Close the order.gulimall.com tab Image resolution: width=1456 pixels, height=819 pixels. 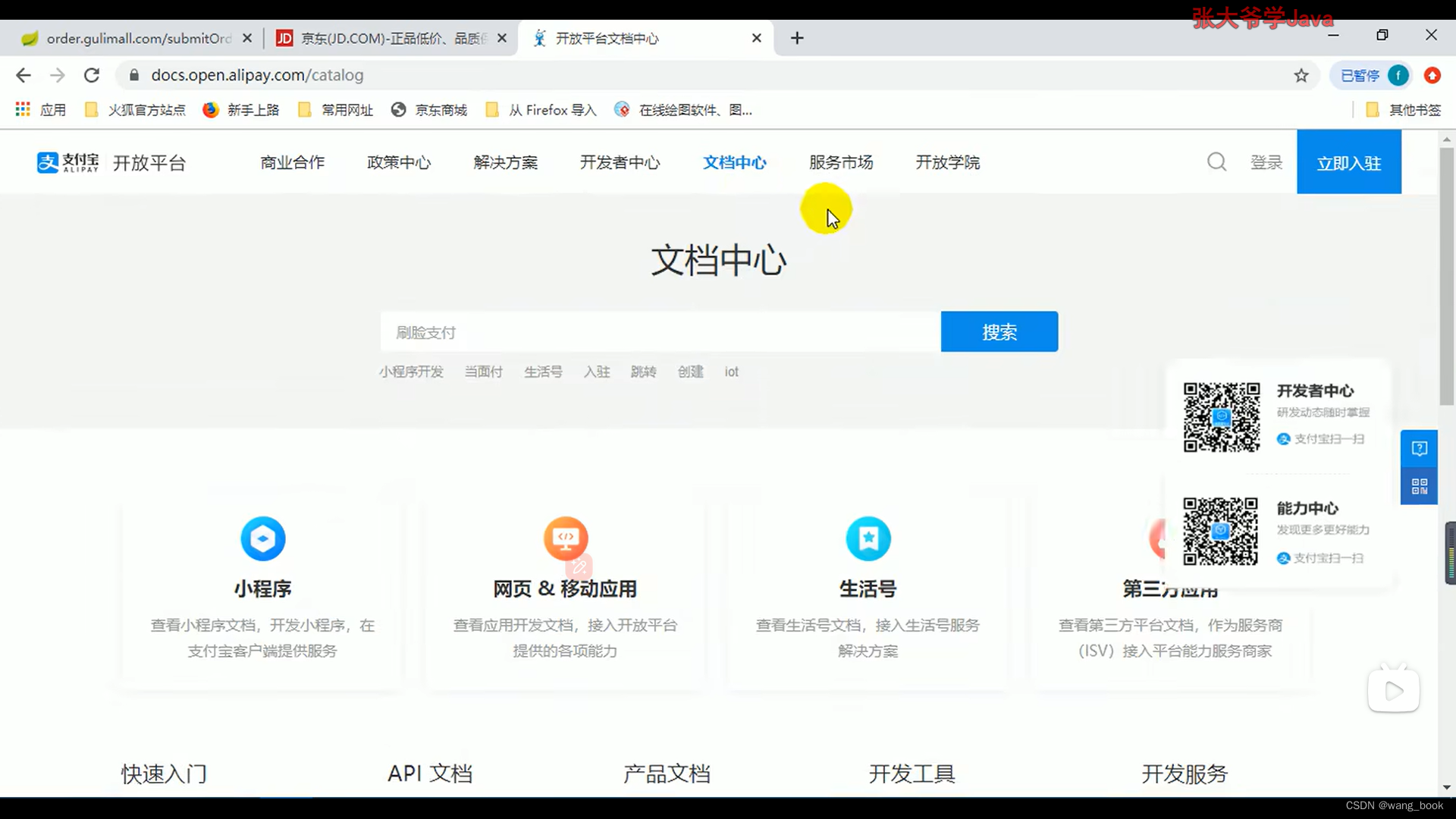pos(247,38)
